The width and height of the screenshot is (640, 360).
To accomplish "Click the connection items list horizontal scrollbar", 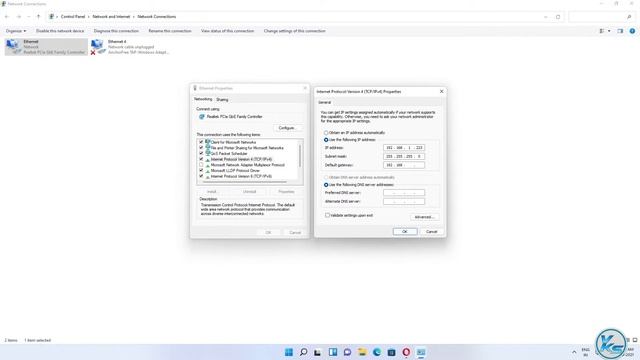I will [245, 182].
